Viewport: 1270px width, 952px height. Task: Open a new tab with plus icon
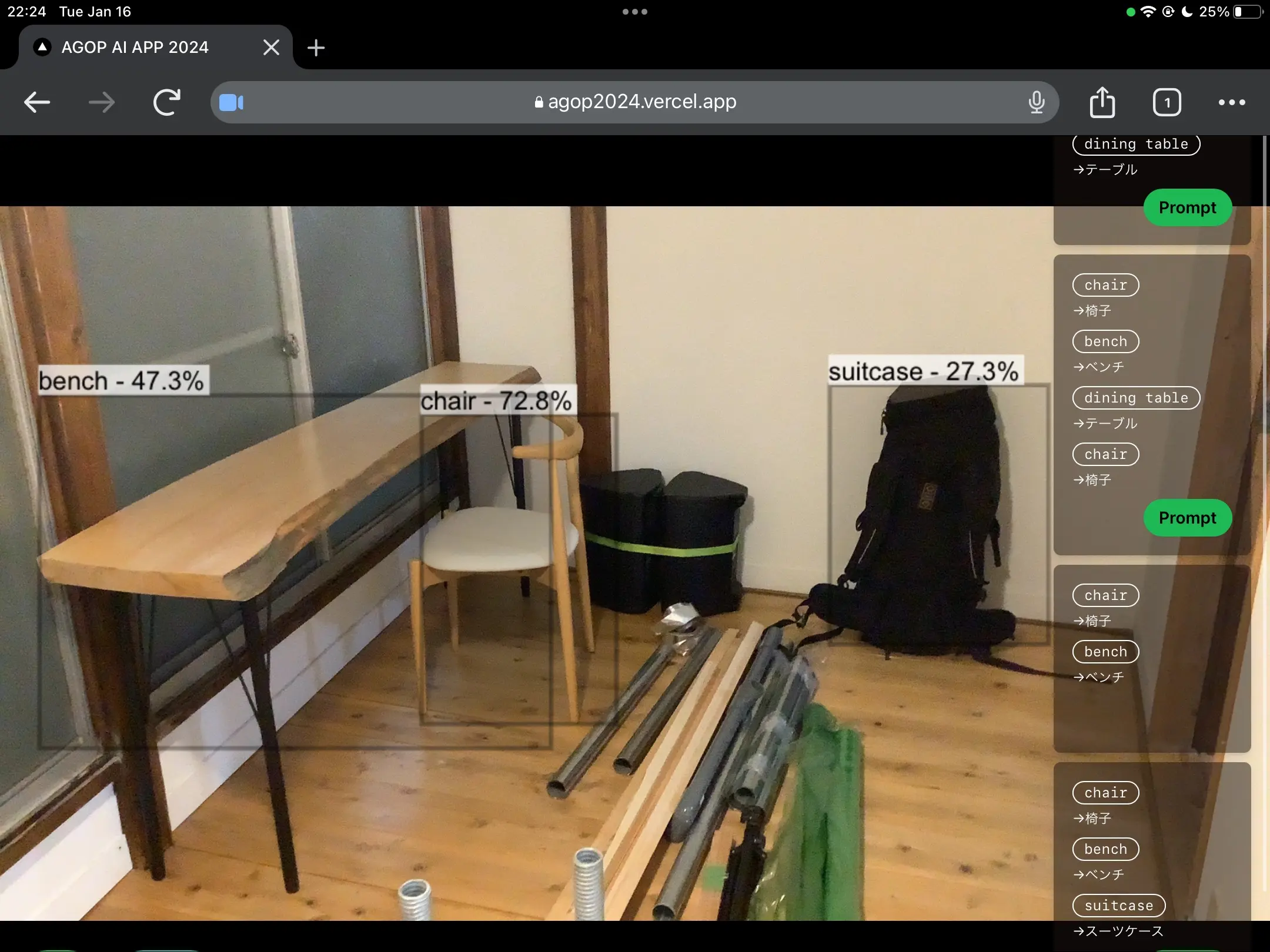316,48
